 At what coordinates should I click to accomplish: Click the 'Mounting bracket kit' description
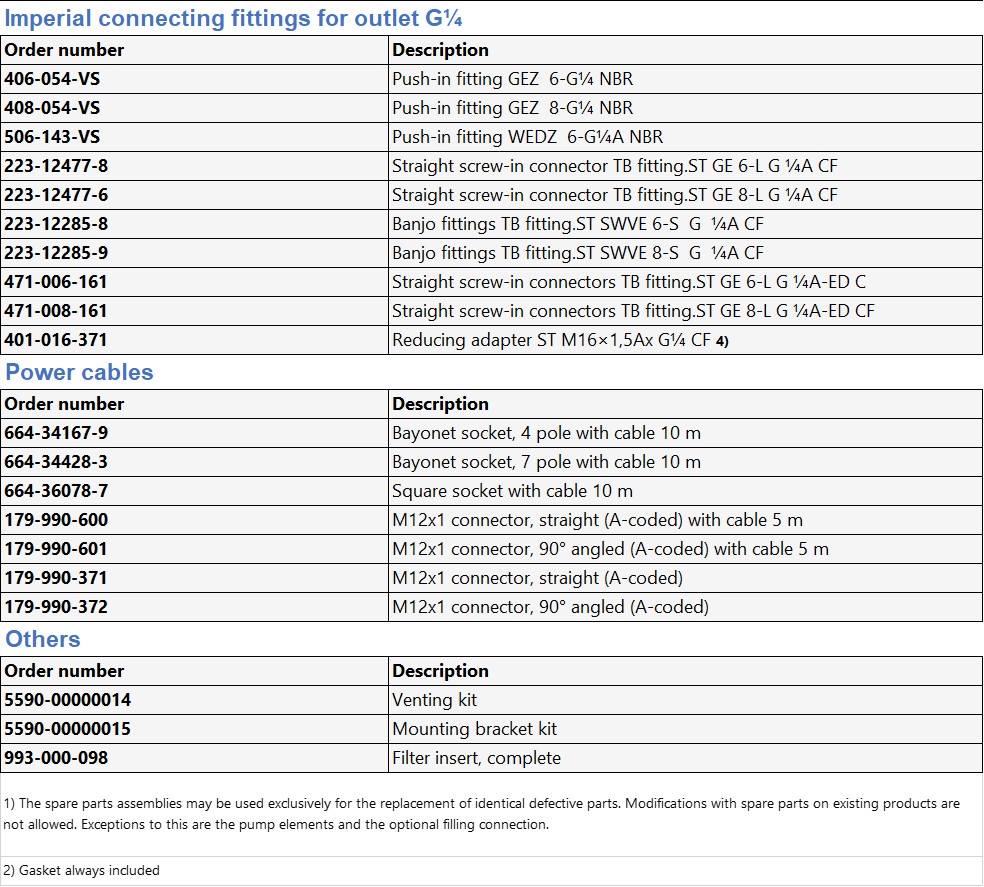(474, 729)
